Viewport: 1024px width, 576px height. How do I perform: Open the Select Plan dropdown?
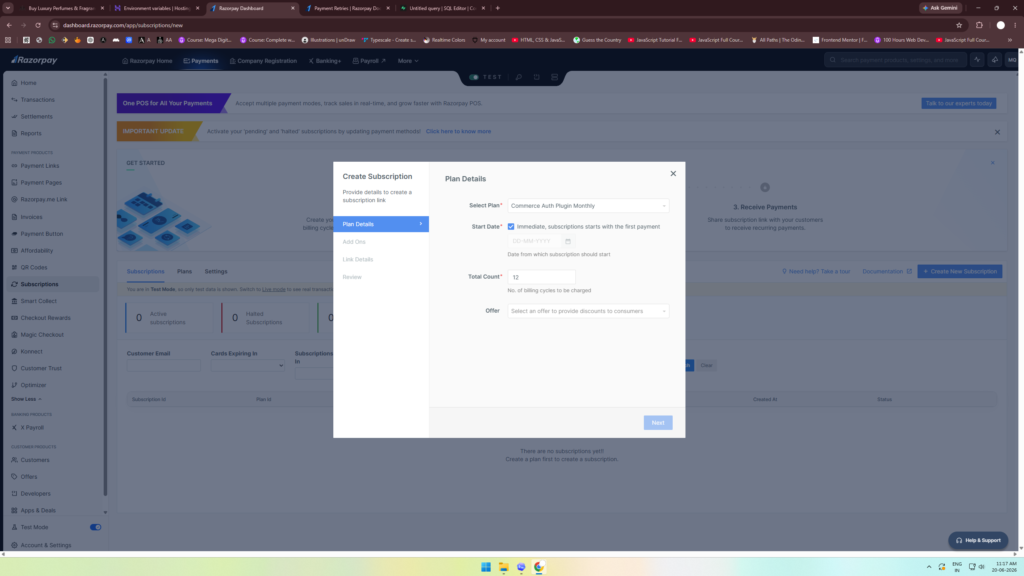click(588, 206)
